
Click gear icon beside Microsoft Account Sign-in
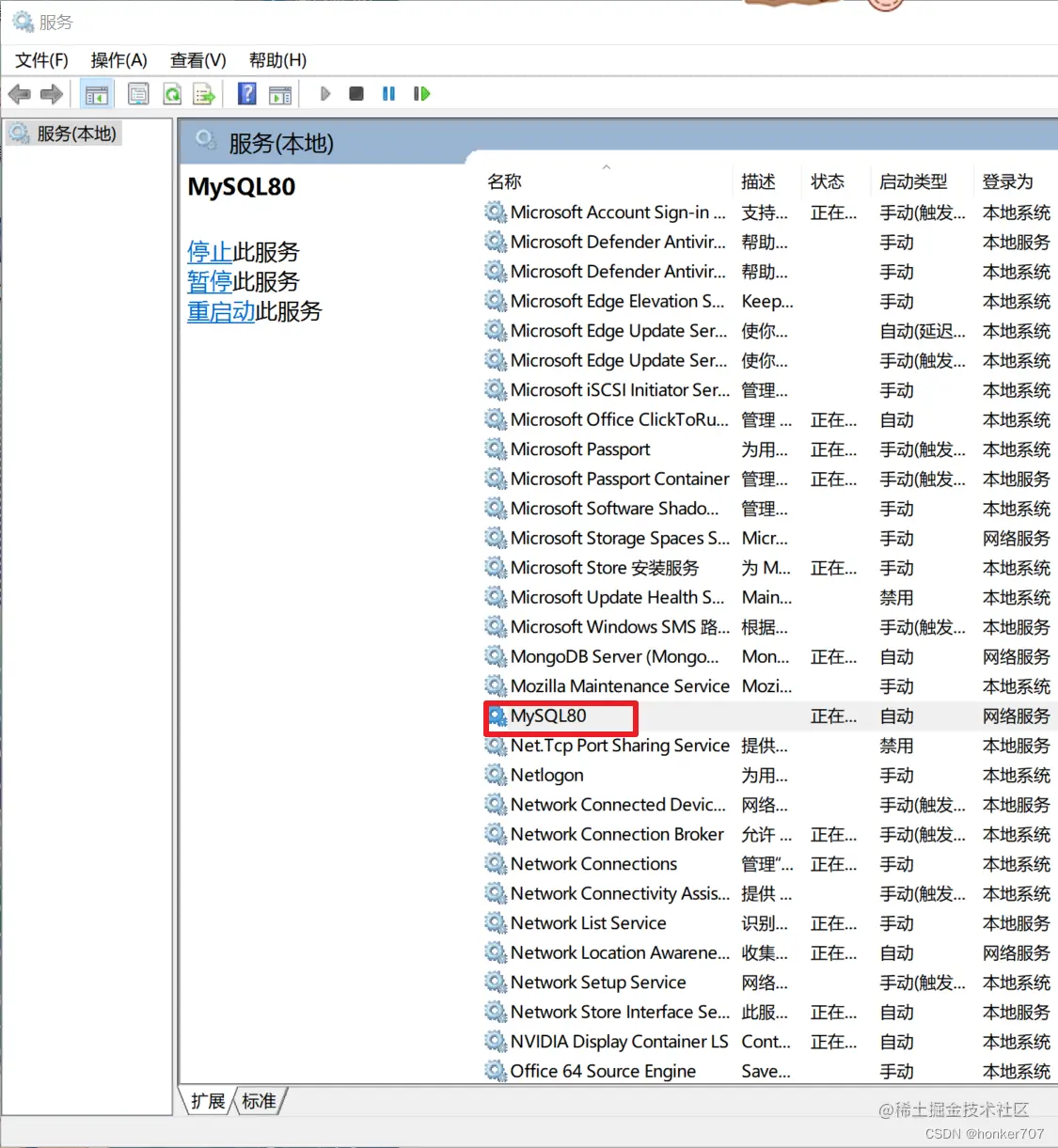497,212
